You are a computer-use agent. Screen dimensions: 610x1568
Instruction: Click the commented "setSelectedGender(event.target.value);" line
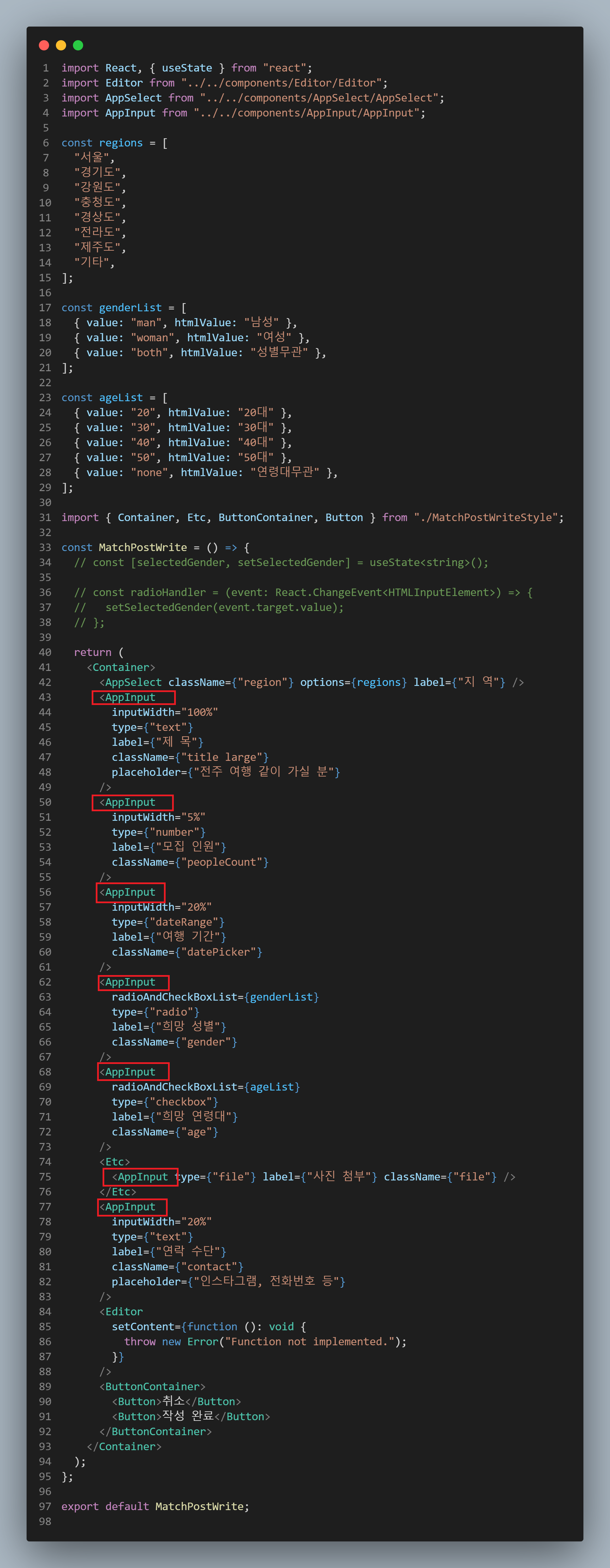225,608
